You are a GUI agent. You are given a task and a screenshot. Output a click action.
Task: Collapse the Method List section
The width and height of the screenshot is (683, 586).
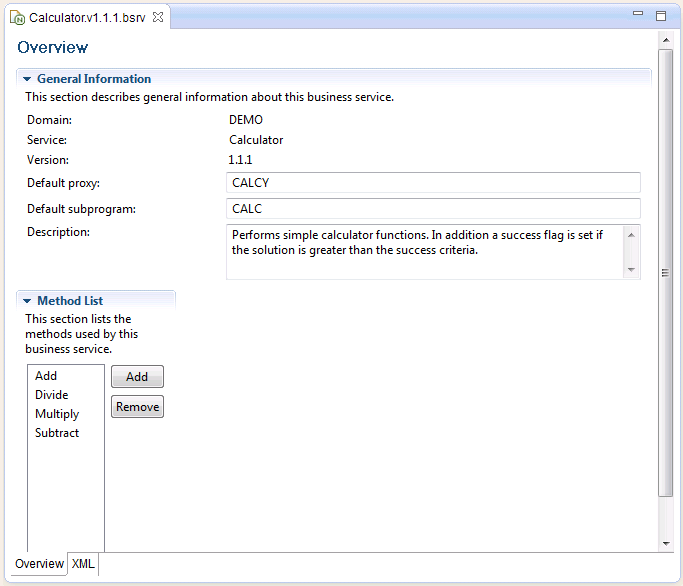27,301
